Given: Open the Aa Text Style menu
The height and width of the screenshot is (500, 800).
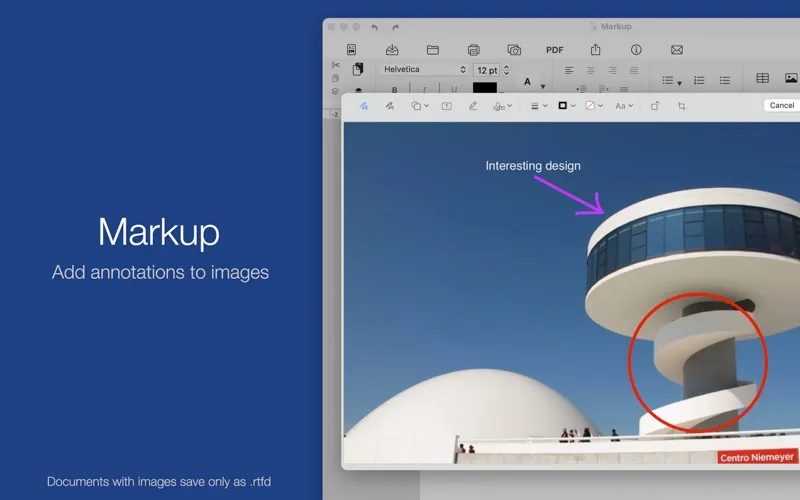Looking at the screenshot, I should tap(624, 106).
